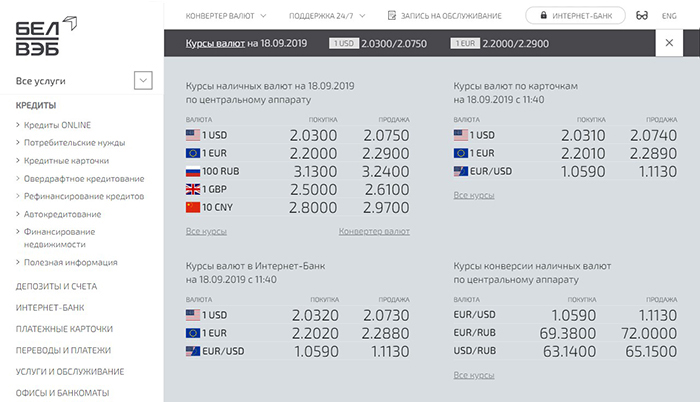Close the currency rates panel
This screenshot has height=402, width=700.
tap(669, 44)
